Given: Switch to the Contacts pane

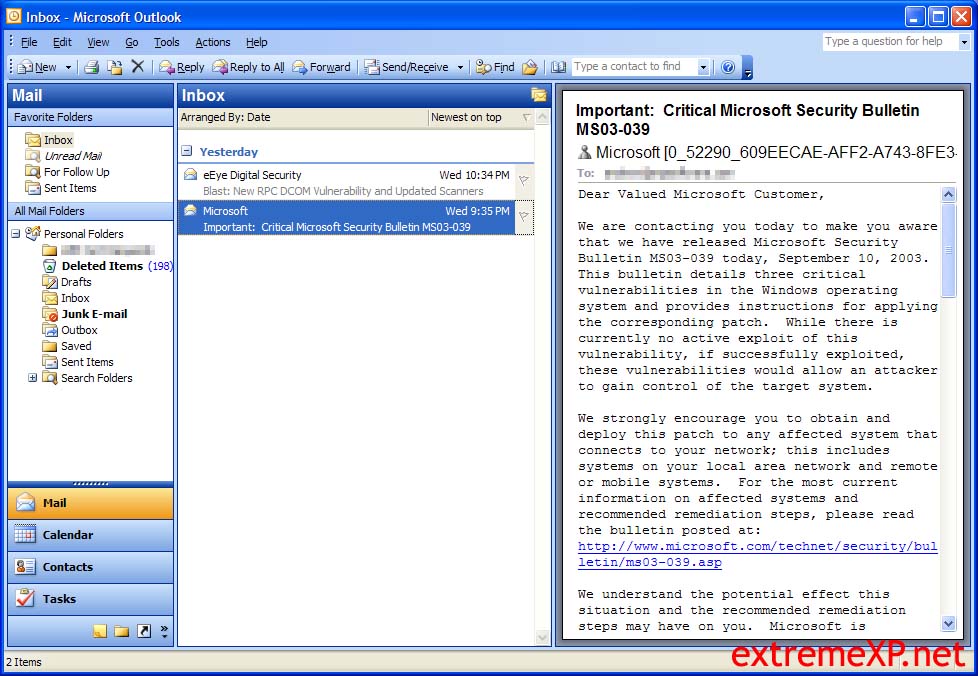Looking at the screenshot, I should [90, 567].
